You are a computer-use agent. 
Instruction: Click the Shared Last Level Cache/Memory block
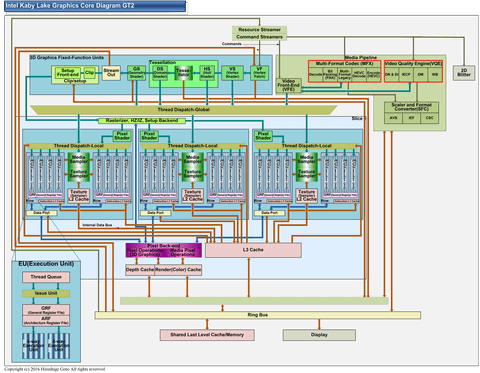[x=207, y=335]
